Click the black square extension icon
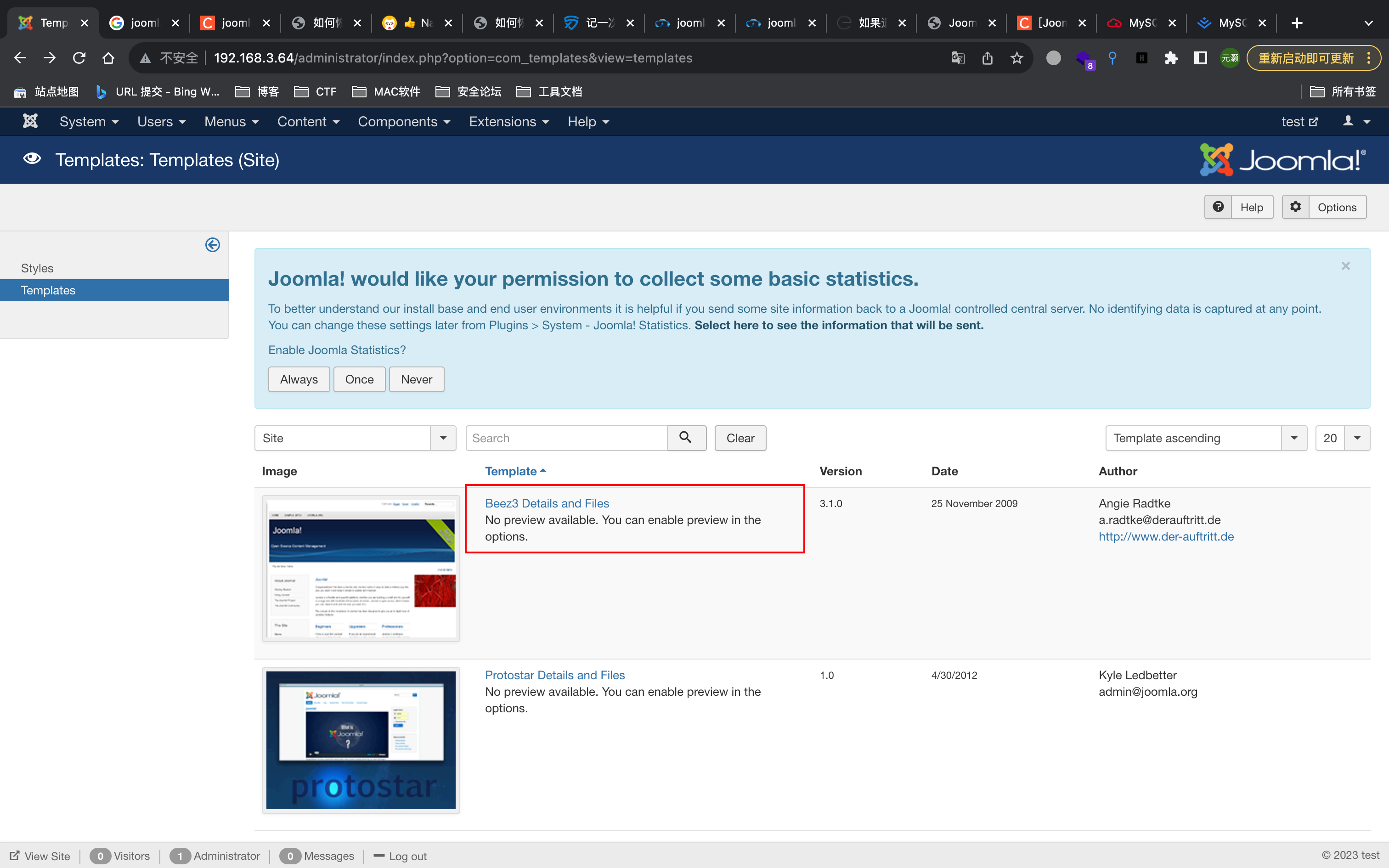This screenshot has width=1389, height=868. (x=1141, y=58)
